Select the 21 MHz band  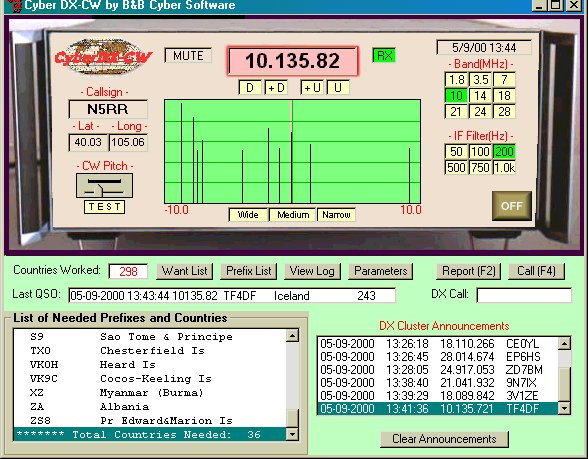(x=456, y=112)
